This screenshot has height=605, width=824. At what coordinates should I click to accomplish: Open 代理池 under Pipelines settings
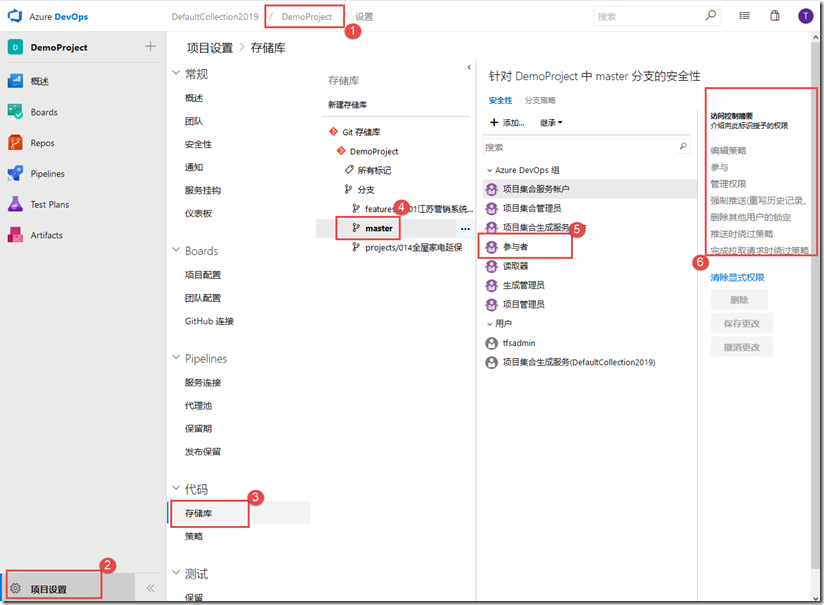(x=198, y=406)
